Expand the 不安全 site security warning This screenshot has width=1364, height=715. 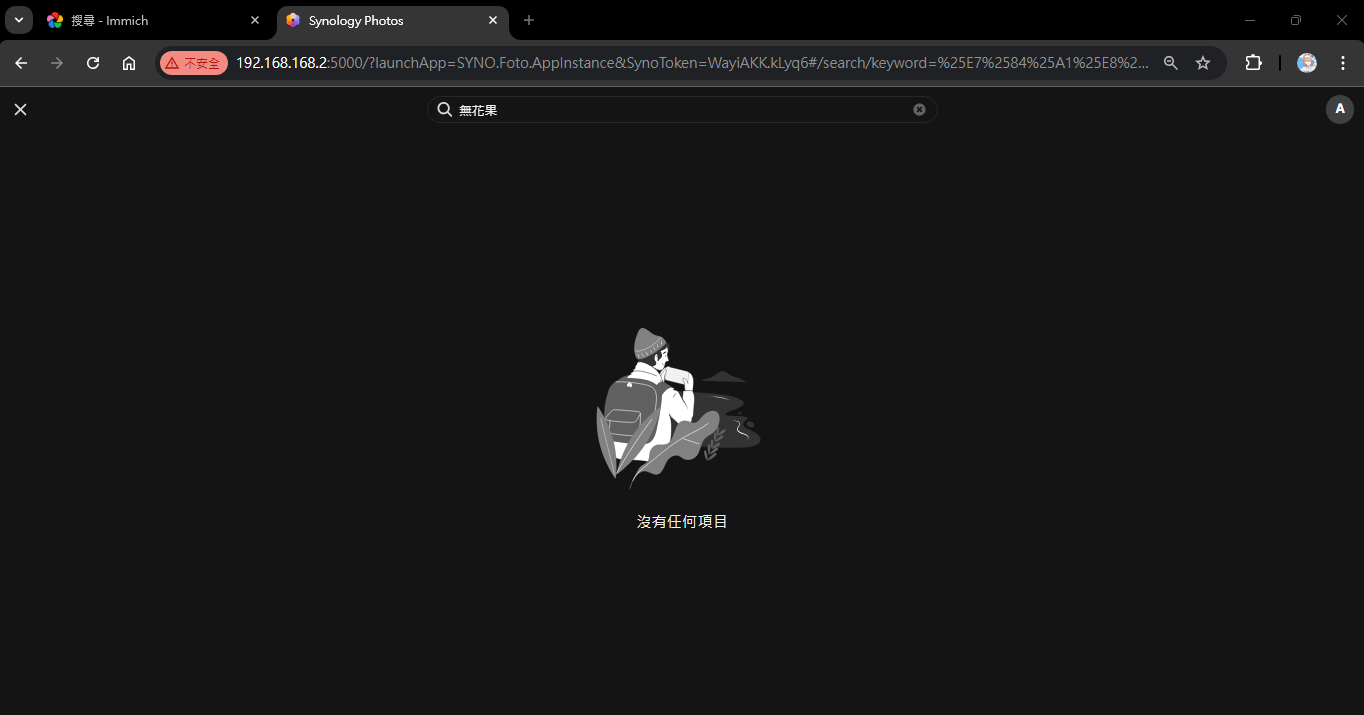point(193,62)
